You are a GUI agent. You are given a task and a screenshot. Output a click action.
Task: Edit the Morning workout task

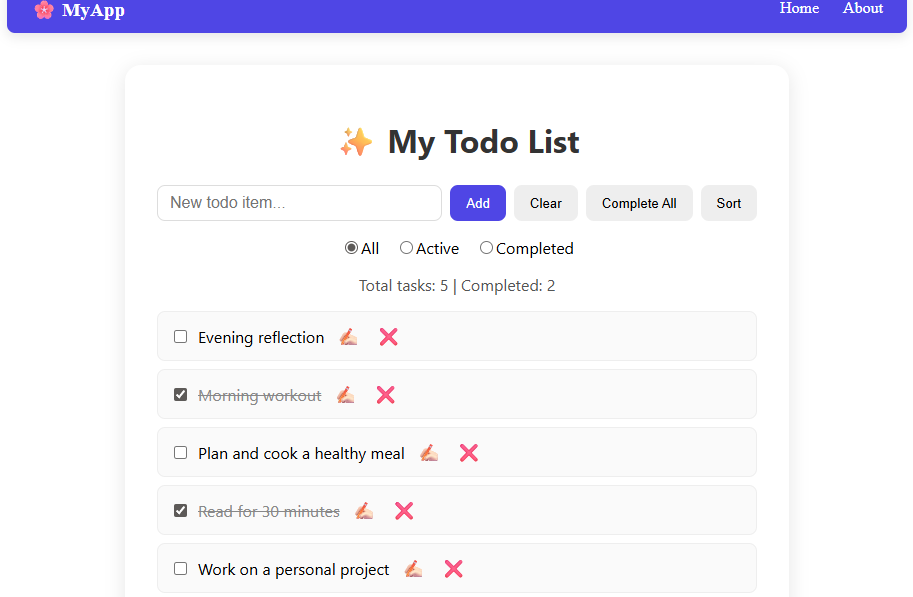[x=345, y=395]
